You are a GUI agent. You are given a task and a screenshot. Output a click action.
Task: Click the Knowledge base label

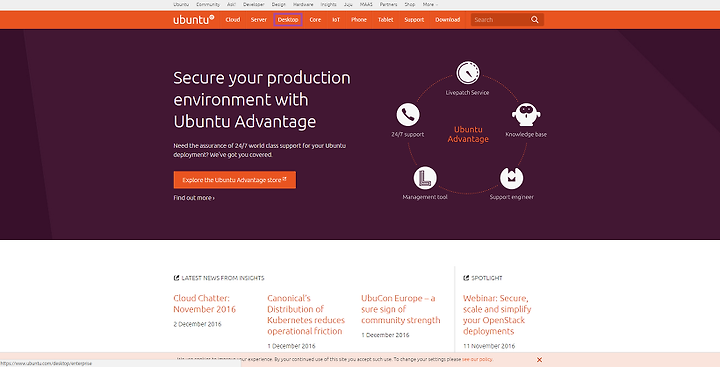point(526,135)
